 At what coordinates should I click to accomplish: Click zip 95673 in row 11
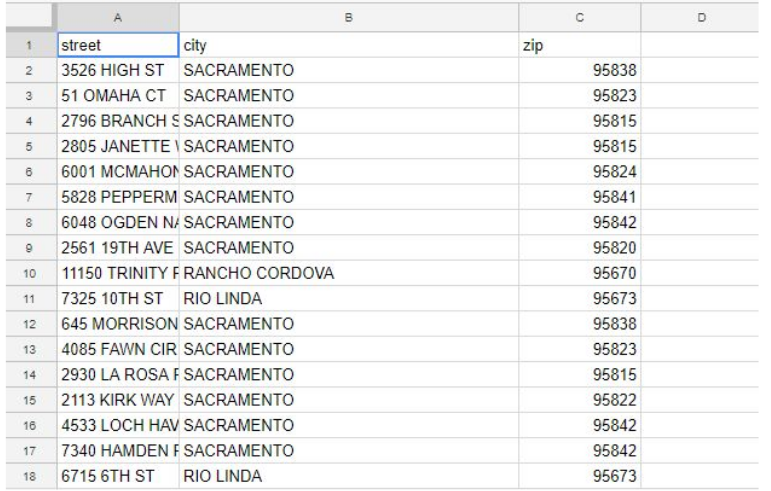click(580, 299)
